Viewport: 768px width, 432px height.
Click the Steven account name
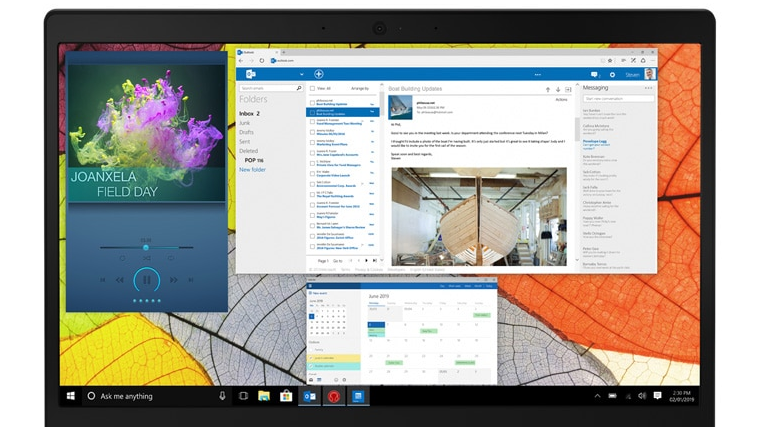tap(632, 74)
